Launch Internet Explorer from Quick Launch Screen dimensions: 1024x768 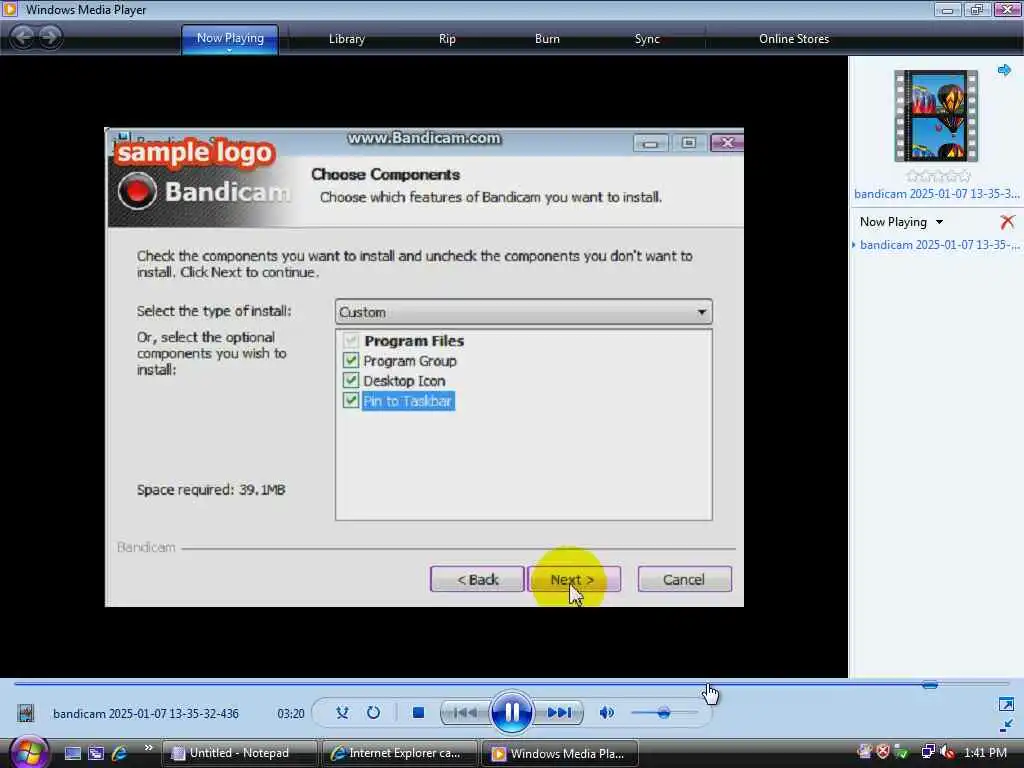coord(120,753)
